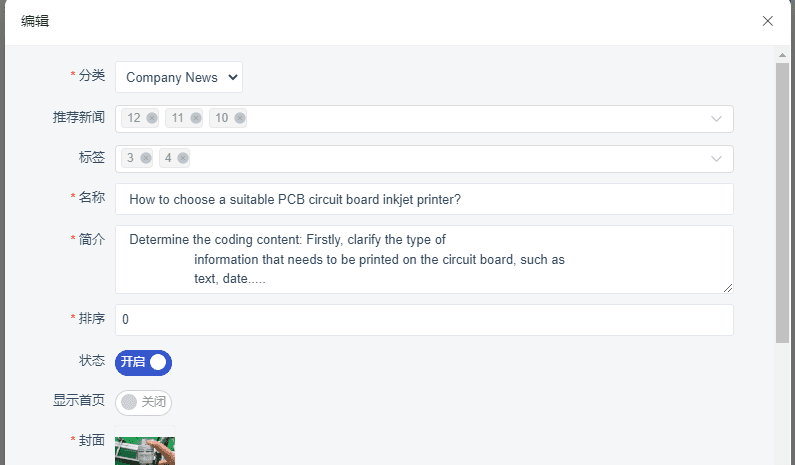Viewport: 795px width, 465px height.
Task: Remove tag 12 from 推荐新闻
Action: [x=152, y=118]
